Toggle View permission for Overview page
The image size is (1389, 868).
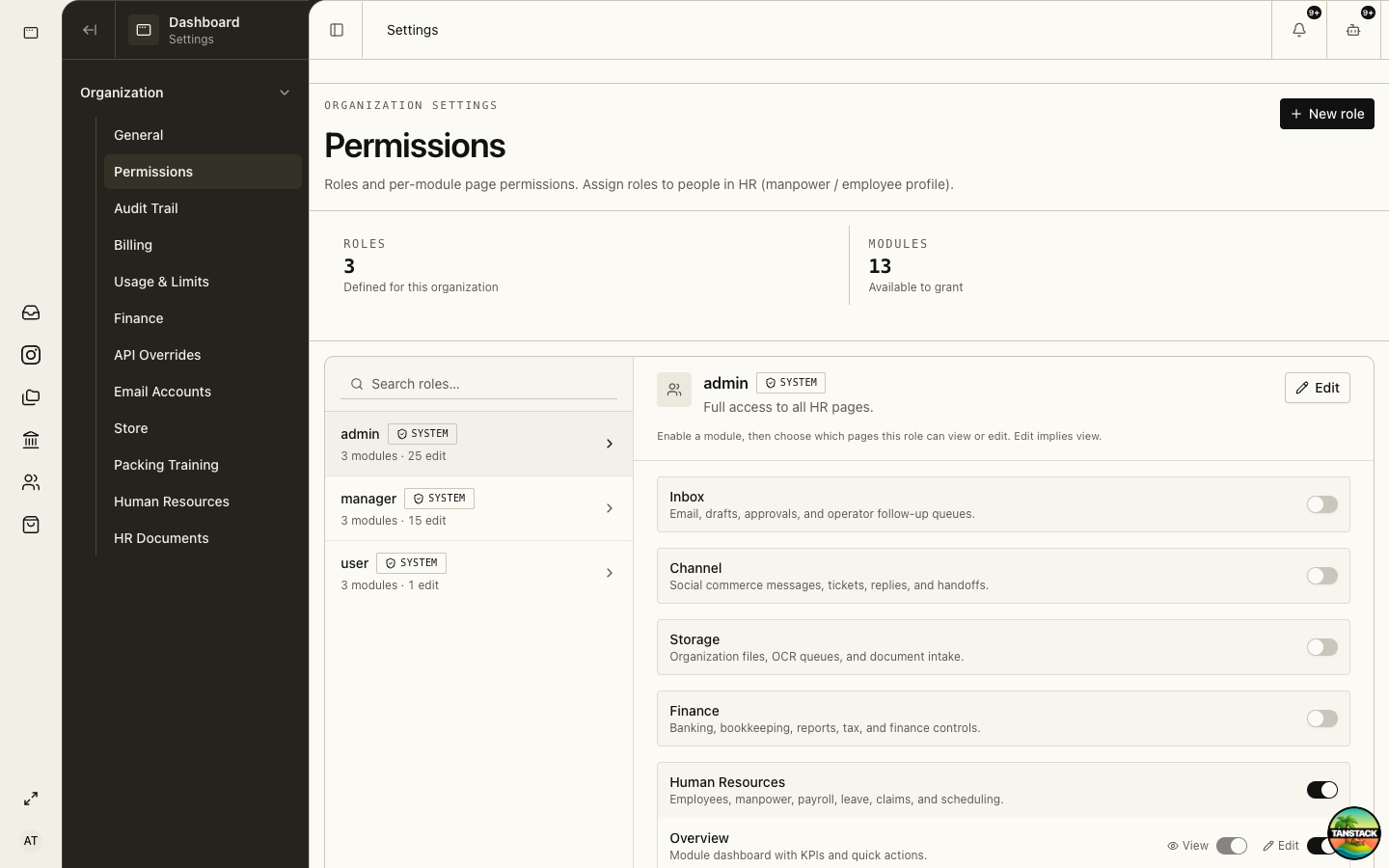pos(1232,846)
